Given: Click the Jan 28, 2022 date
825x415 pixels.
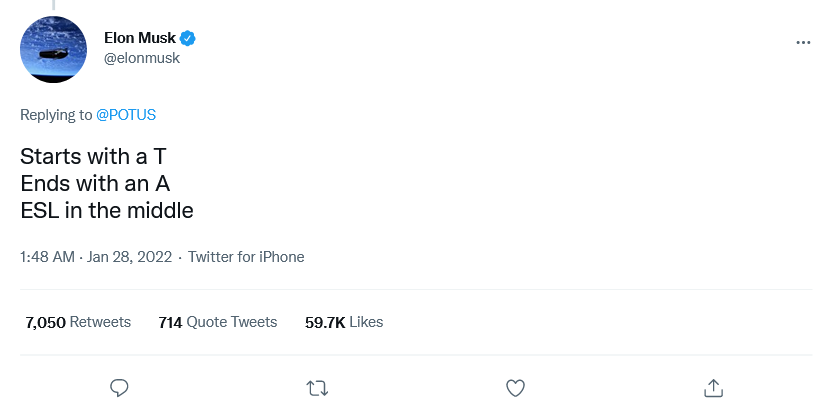Looking at the screenshot, I should [129, 257].
